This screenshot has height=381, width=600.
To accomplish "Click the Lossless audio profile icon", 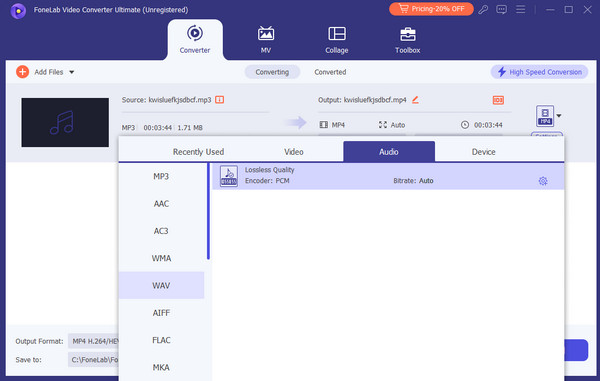I will pyautogui.click(x=229, y=176).
